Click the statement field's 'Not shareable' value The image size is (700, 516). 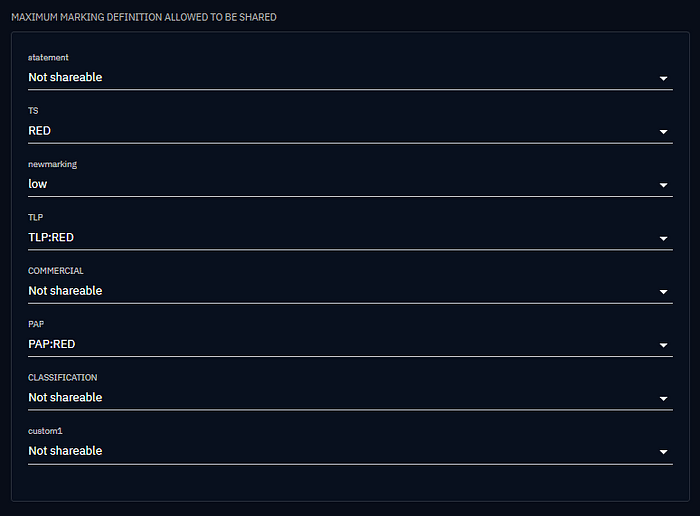coord(65,77)
